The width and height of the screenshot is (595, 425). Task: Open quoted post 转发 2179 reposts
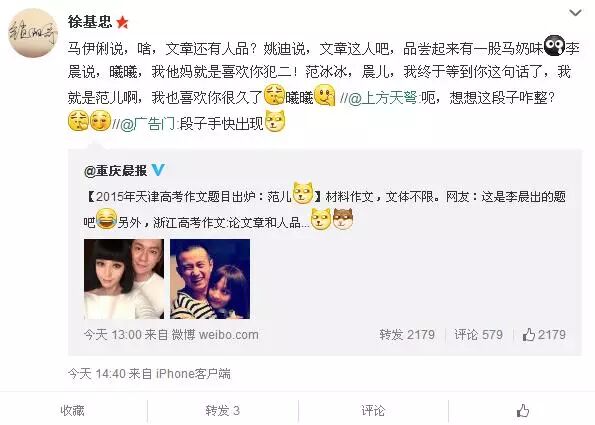click(x=407, y=335)
